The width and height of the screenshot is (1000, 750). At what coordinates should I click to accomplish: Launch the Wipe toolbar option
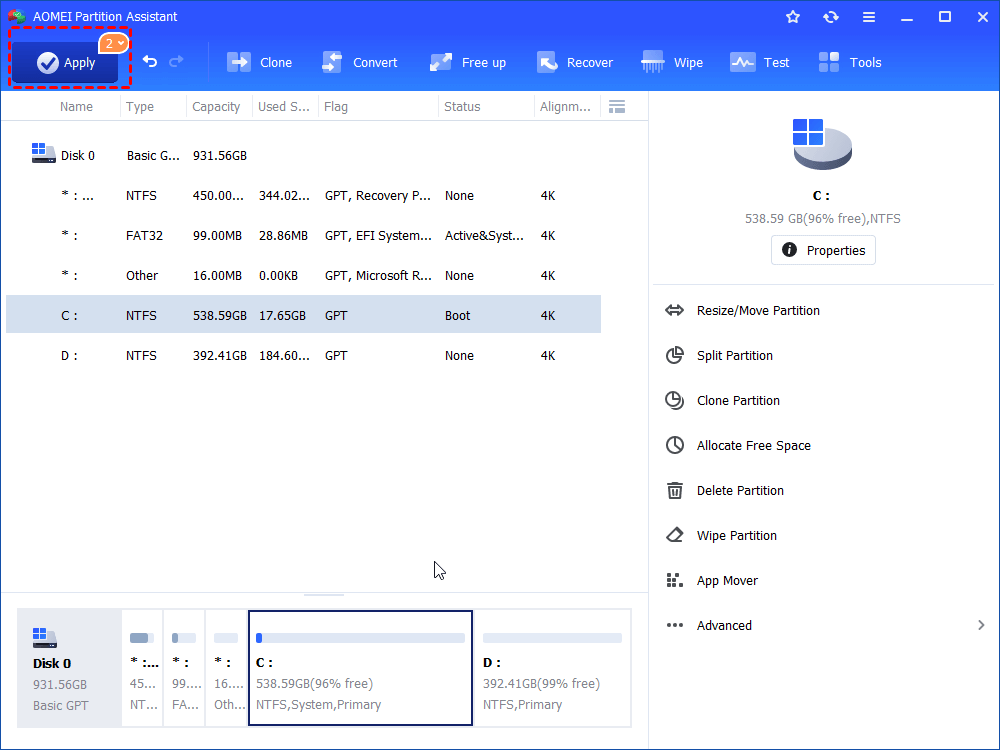(x=672, y=62)
